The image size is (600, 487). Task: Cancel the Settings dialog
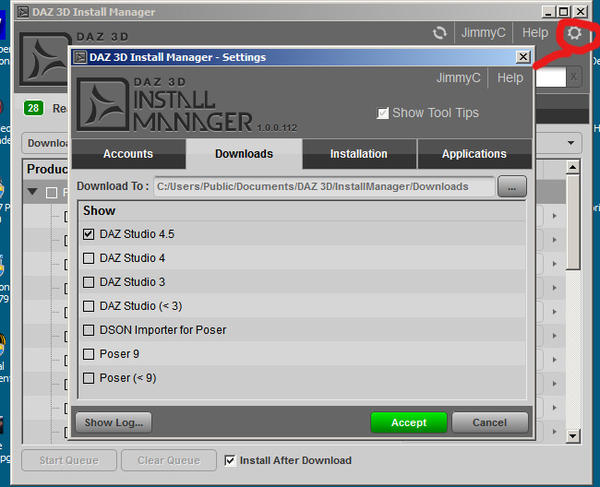490,423
